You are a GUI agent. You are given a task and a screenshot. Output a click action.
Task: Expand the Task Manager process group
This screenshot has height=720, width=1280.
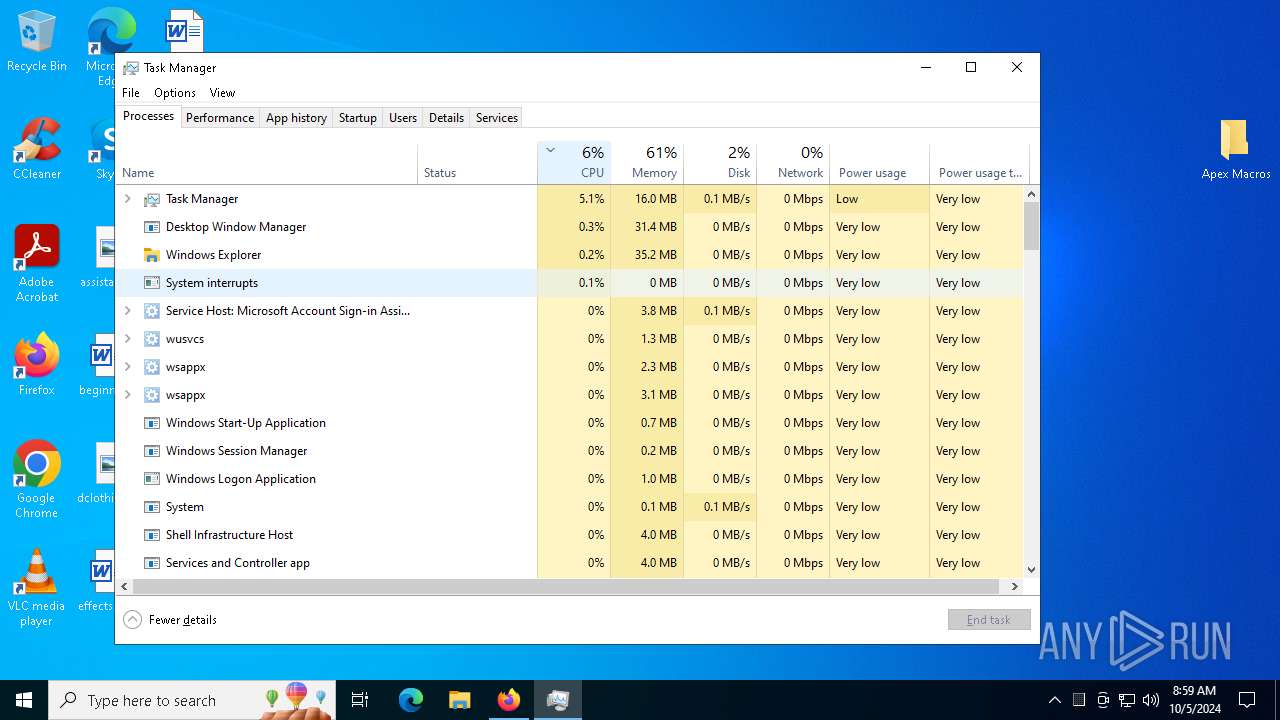click(x=127, y=199)
